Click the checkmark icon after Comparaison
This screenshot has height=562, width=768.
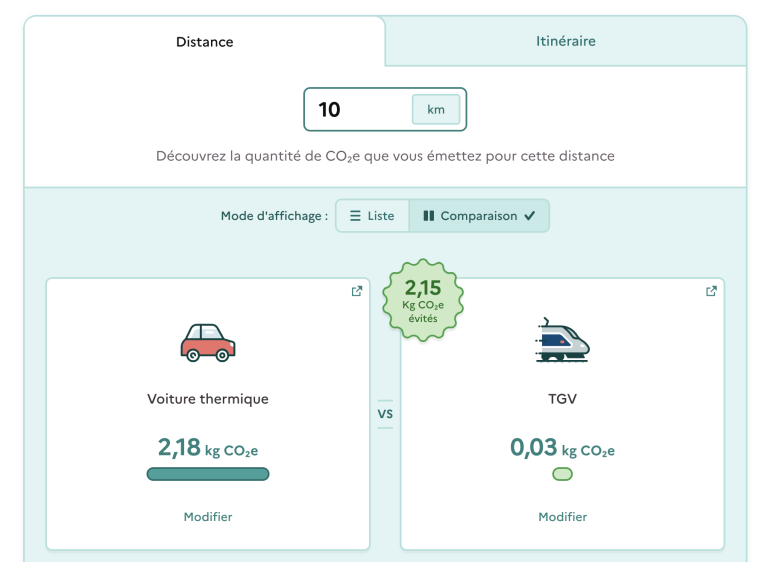click(530, 216)
